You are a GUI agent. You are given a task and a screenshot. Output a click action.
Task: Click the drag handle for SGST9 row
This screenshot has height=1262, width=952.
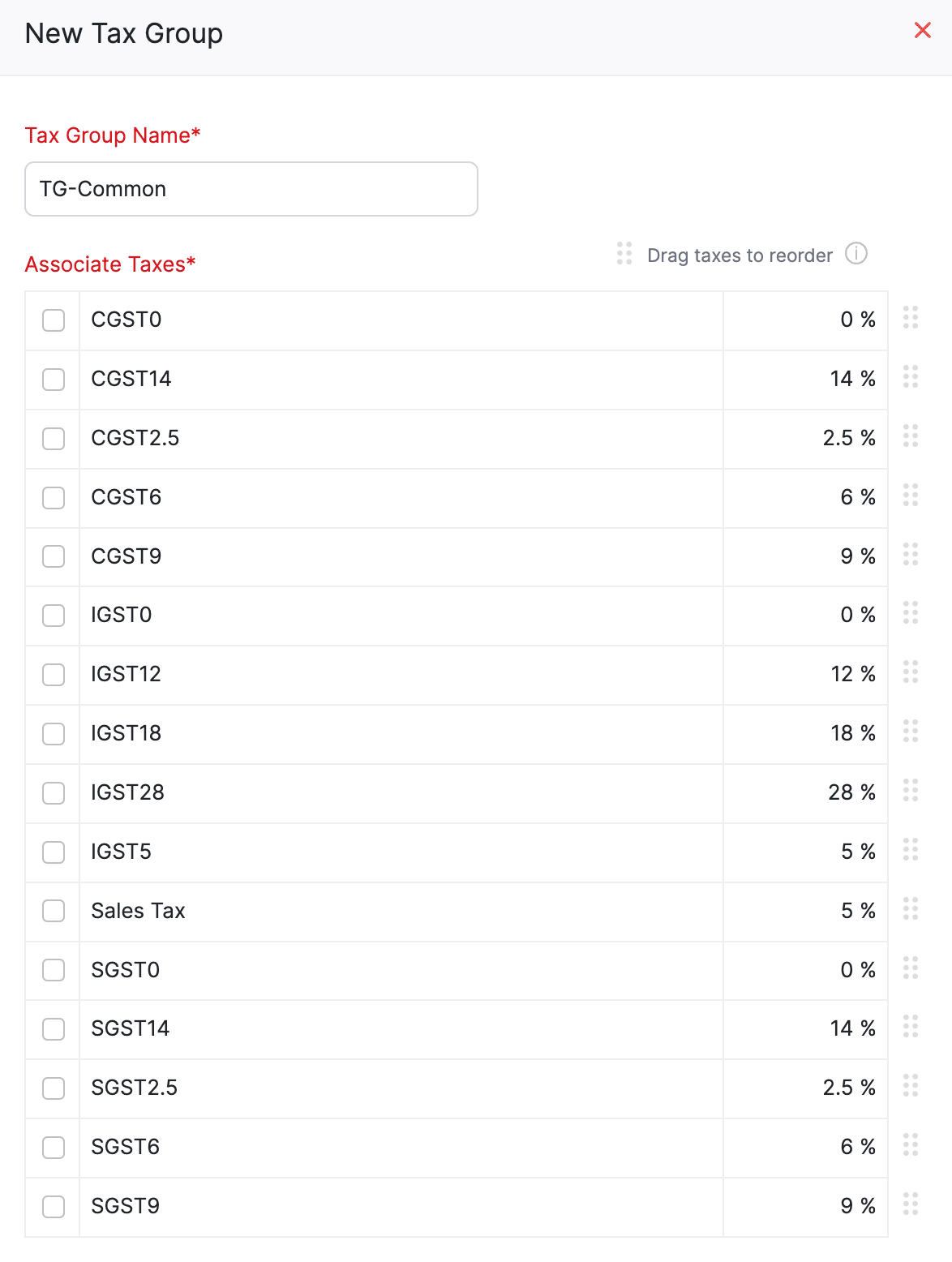pyautogui.click(x=911, y=1204)
